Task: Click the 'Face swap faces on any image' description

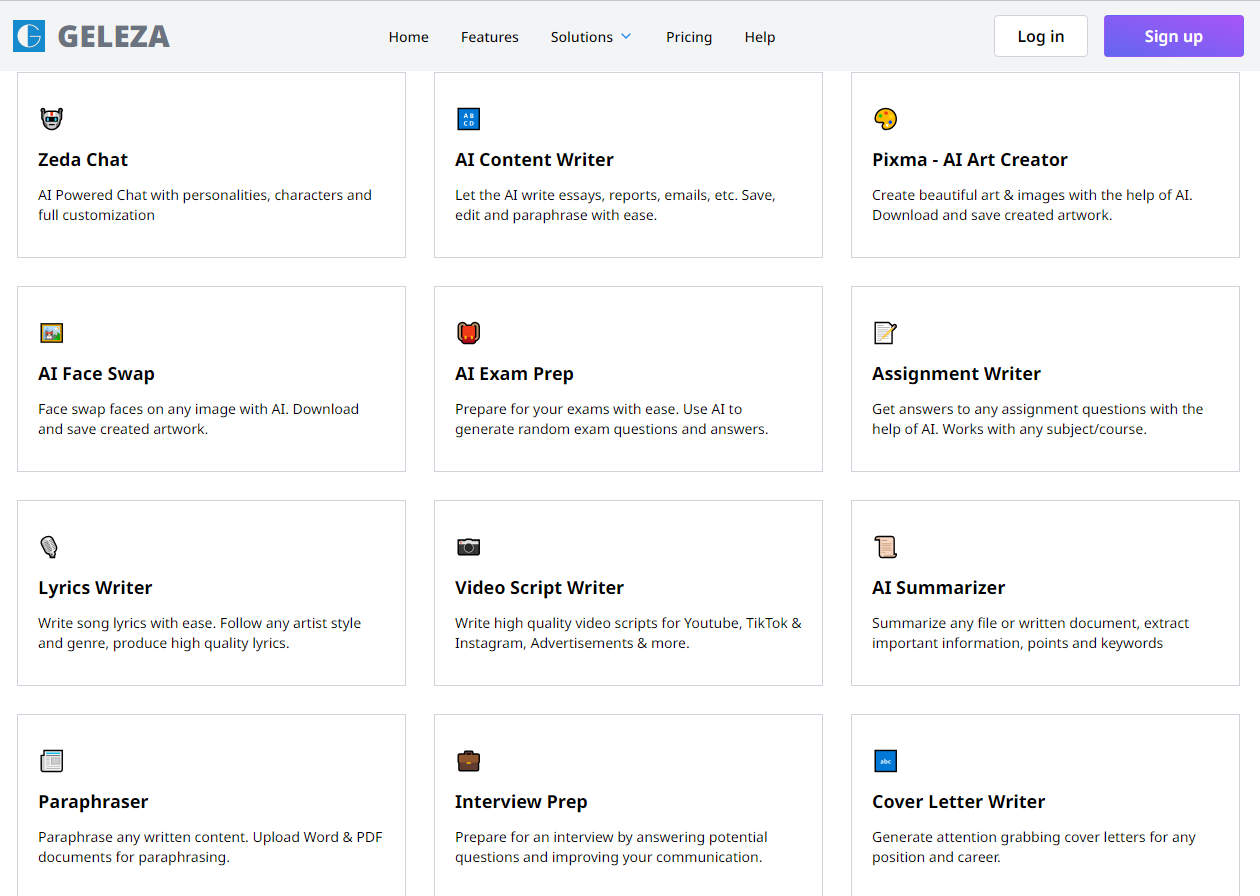Action: 198,419
